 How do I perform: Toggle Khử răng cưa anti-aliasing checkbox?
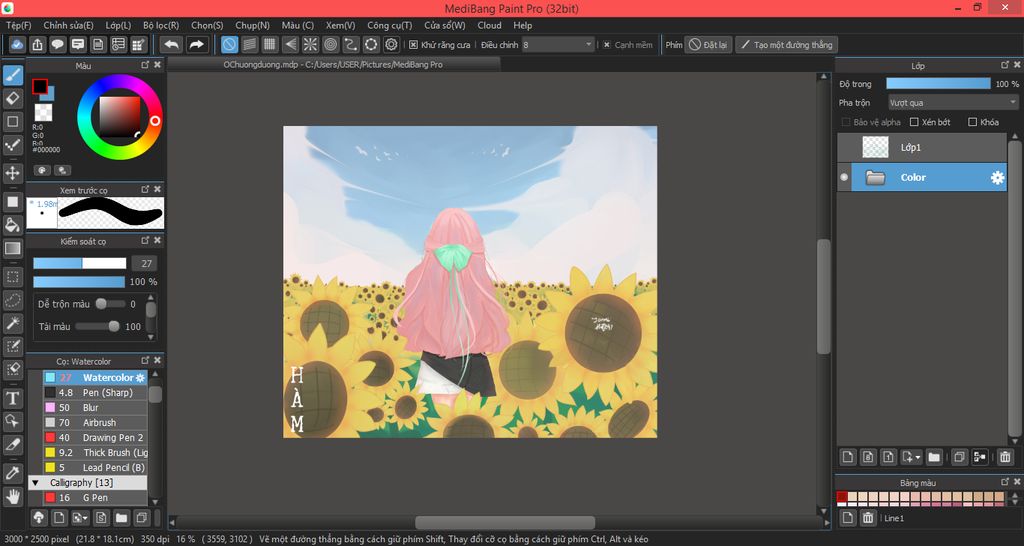point(413,45)
